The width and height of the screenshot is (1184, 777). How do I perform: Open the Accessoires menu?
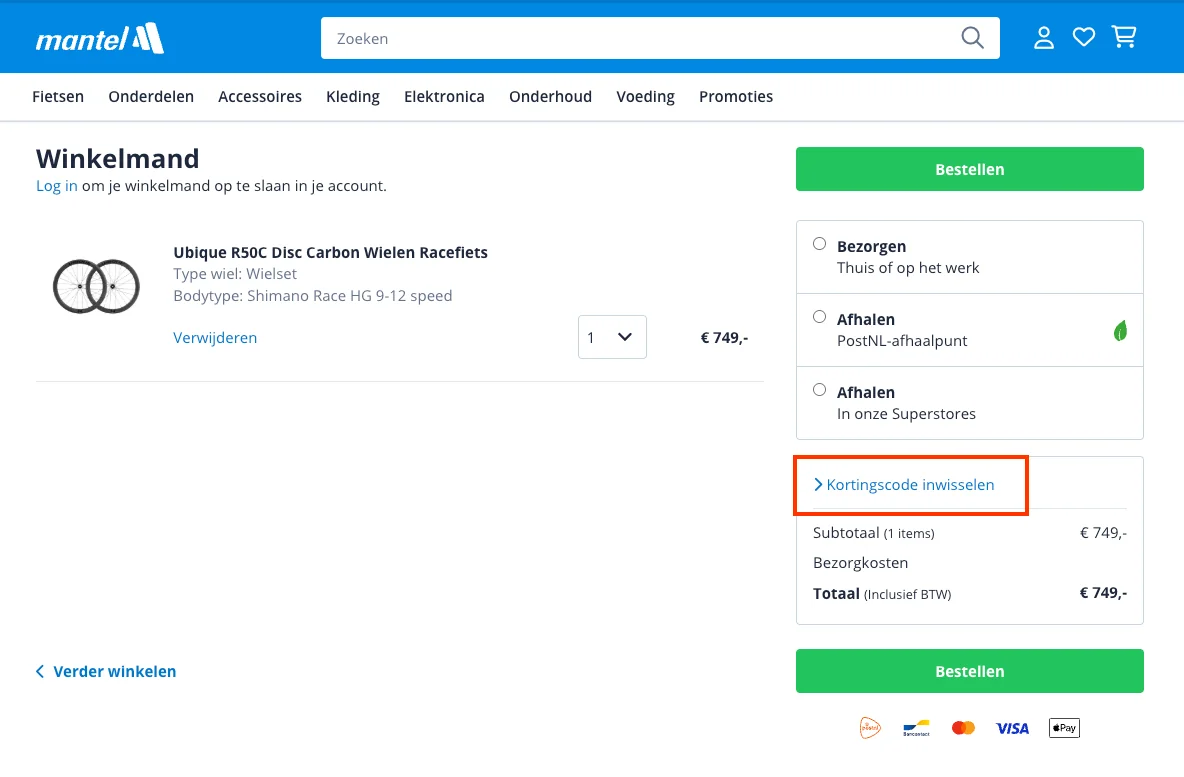pos(260,97)
